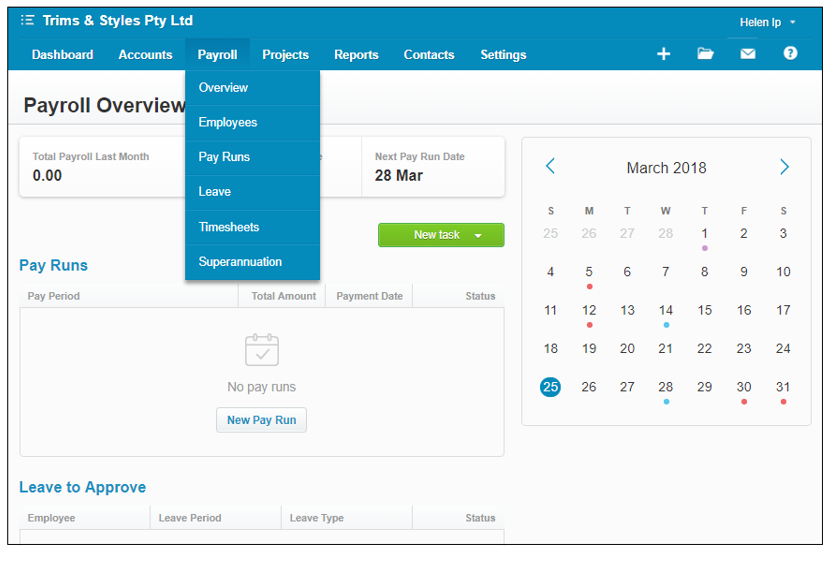The image size is (839, 566).
Task: Select March 28 in the calendar
Action: coord(666,387)
